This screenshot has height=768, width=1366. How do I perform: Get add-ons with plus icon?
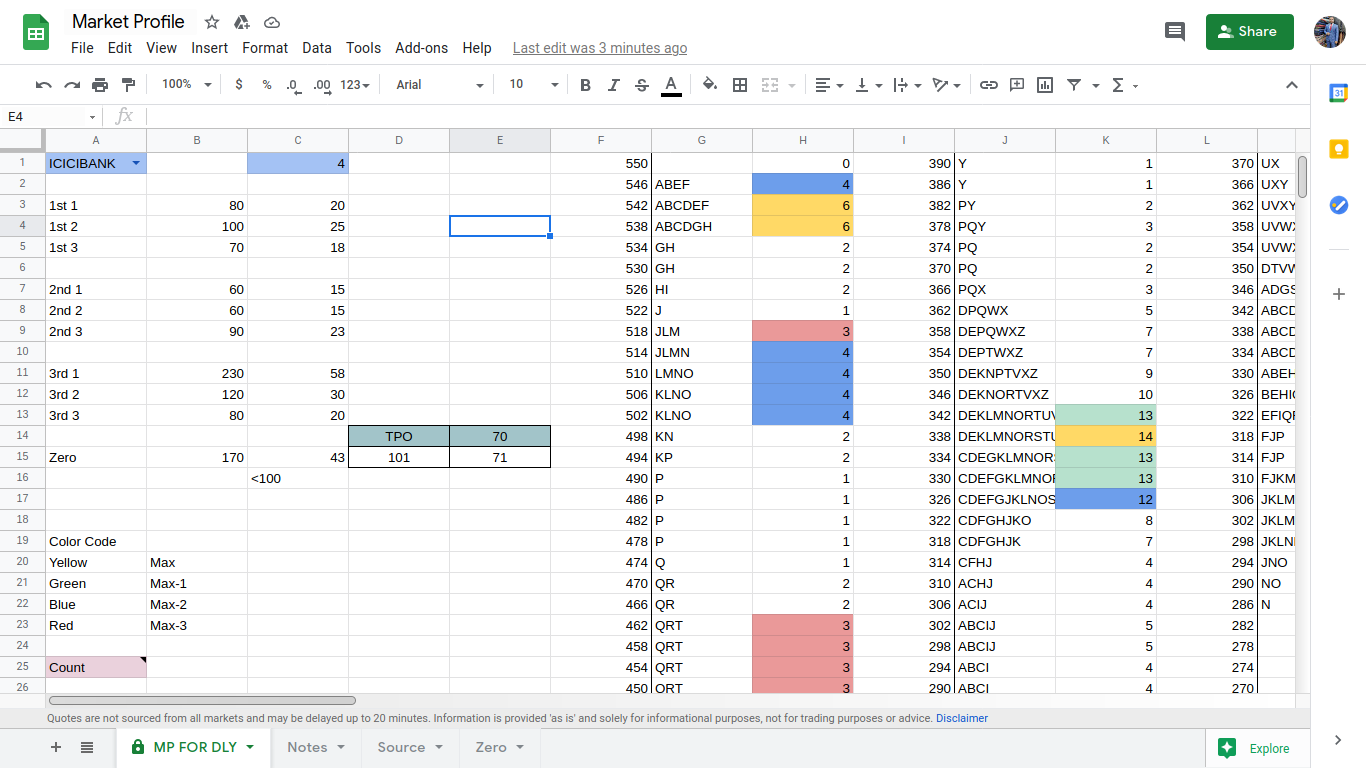[x=1339, y=294]
